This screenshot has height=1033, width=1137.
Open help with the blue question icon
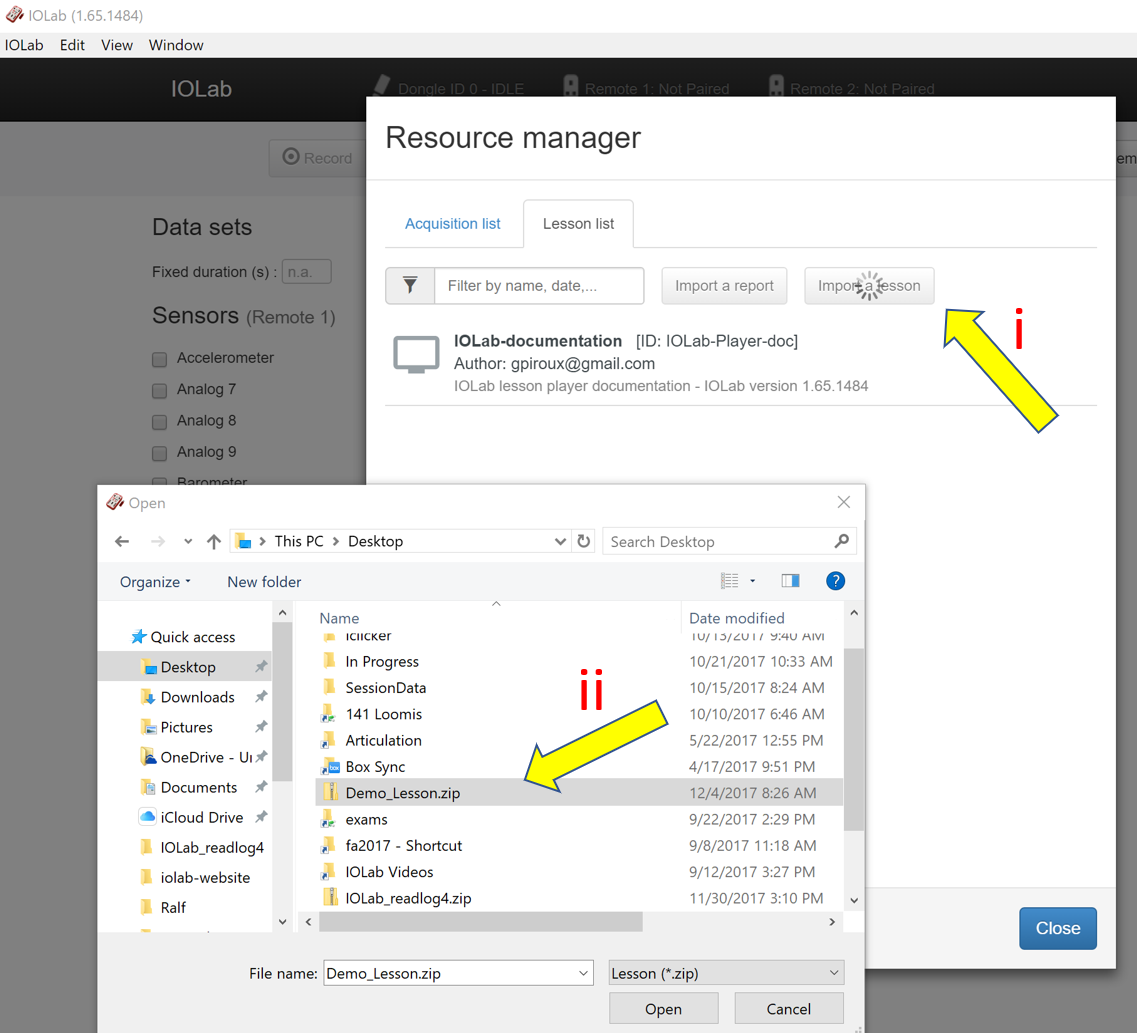tap(835, 581)
